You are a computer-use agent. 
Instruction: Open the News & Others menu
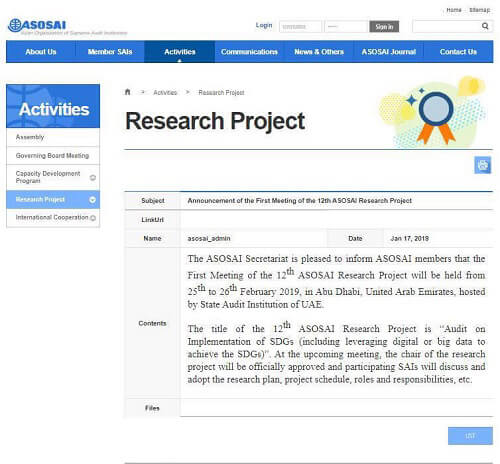tap(319, 52)
